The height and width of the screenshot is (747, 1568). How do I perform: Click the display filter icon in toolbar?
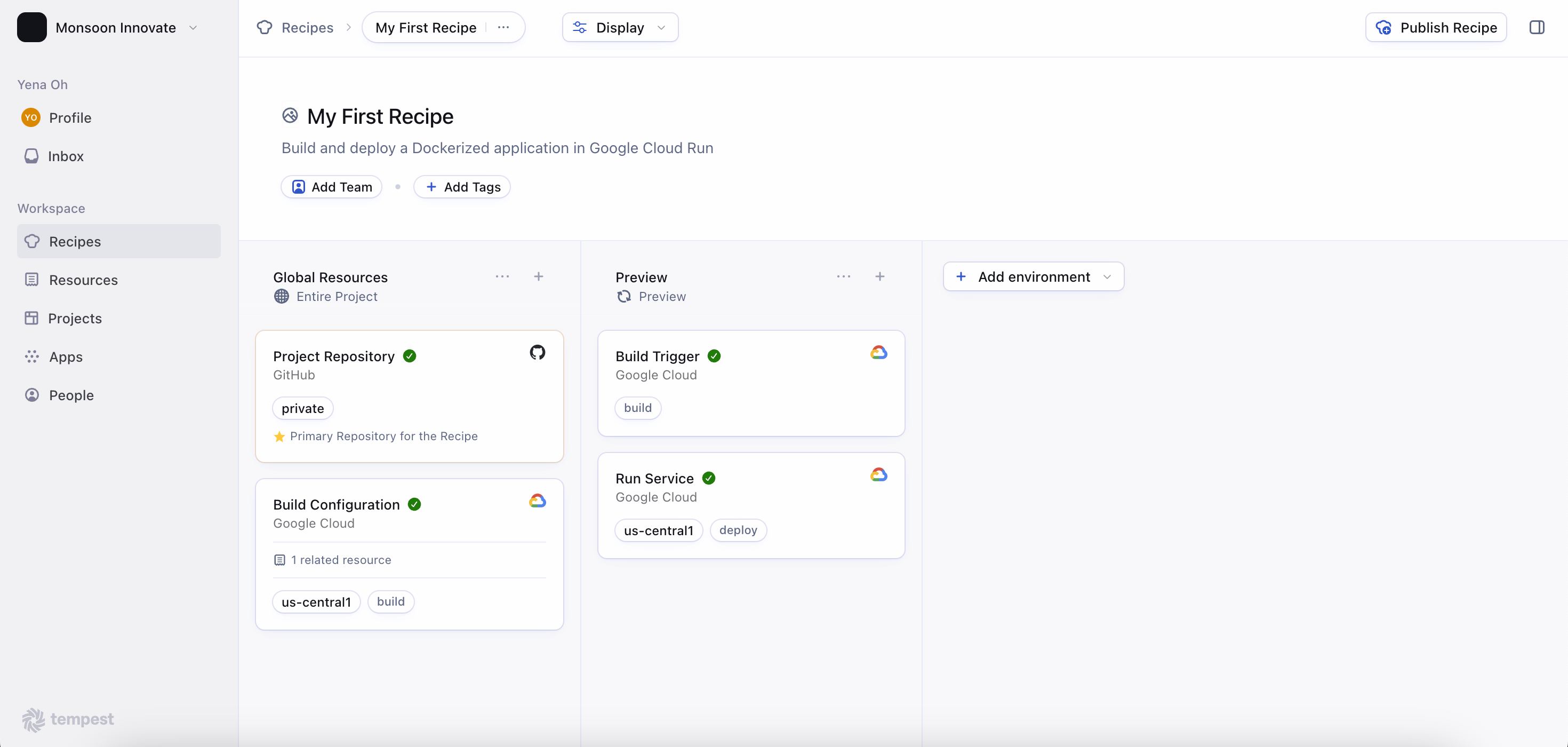point(580,27)
